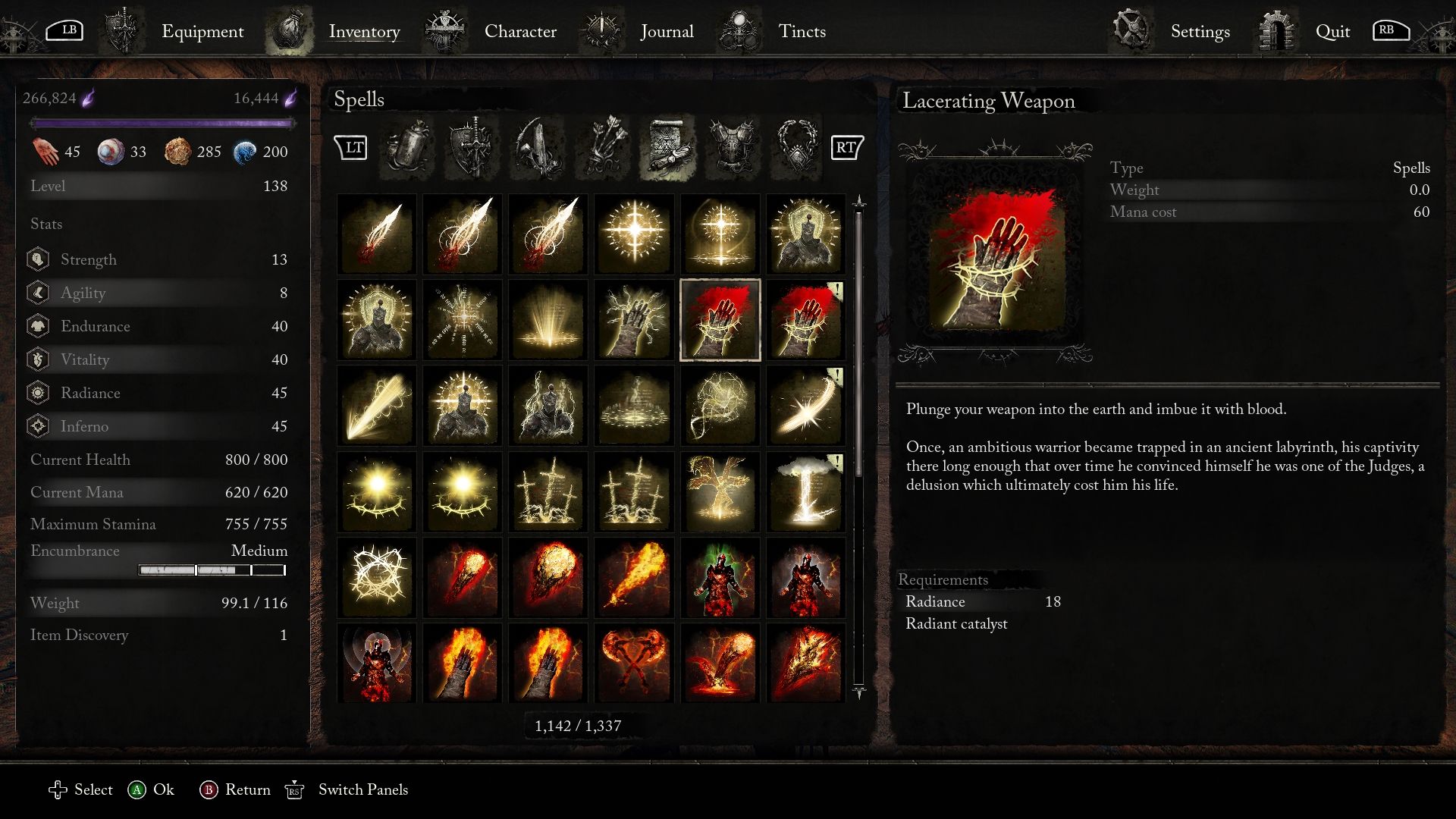Click the scrollbar down arrow
1456x819 pixels.
coord(859,692)
